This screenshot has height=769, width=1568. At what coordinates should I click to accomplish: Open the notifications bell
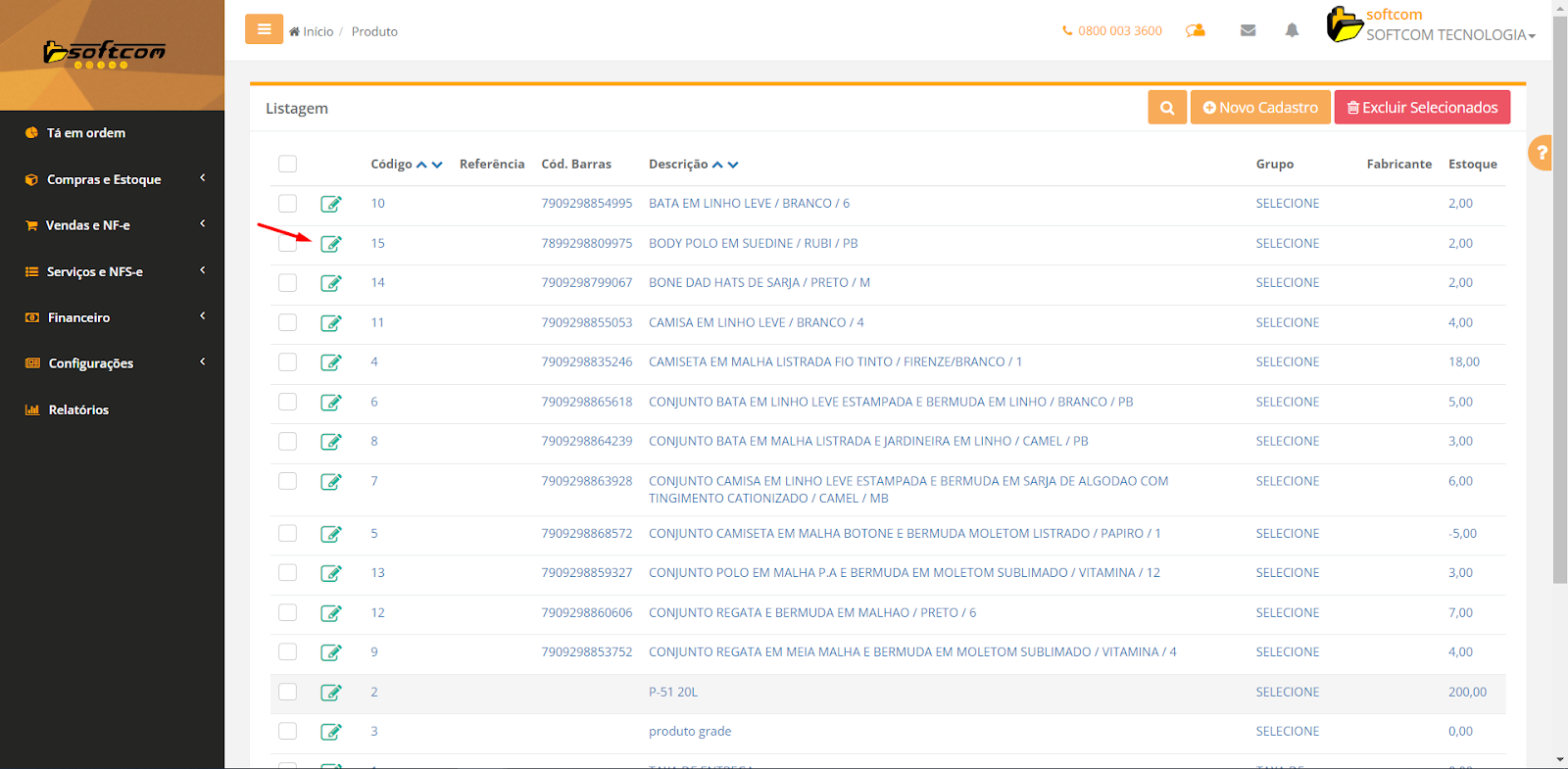click(x=1292, y=30)
